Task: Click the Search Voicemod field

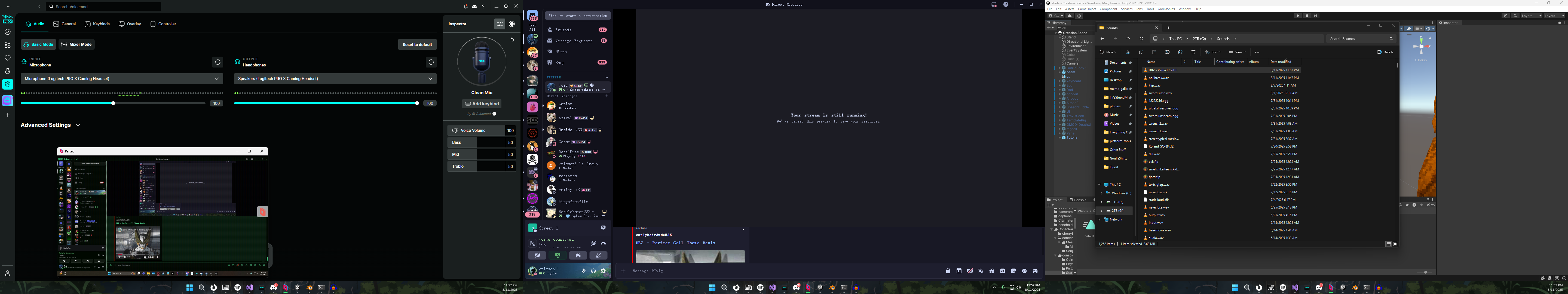Action: pos(103,7)
